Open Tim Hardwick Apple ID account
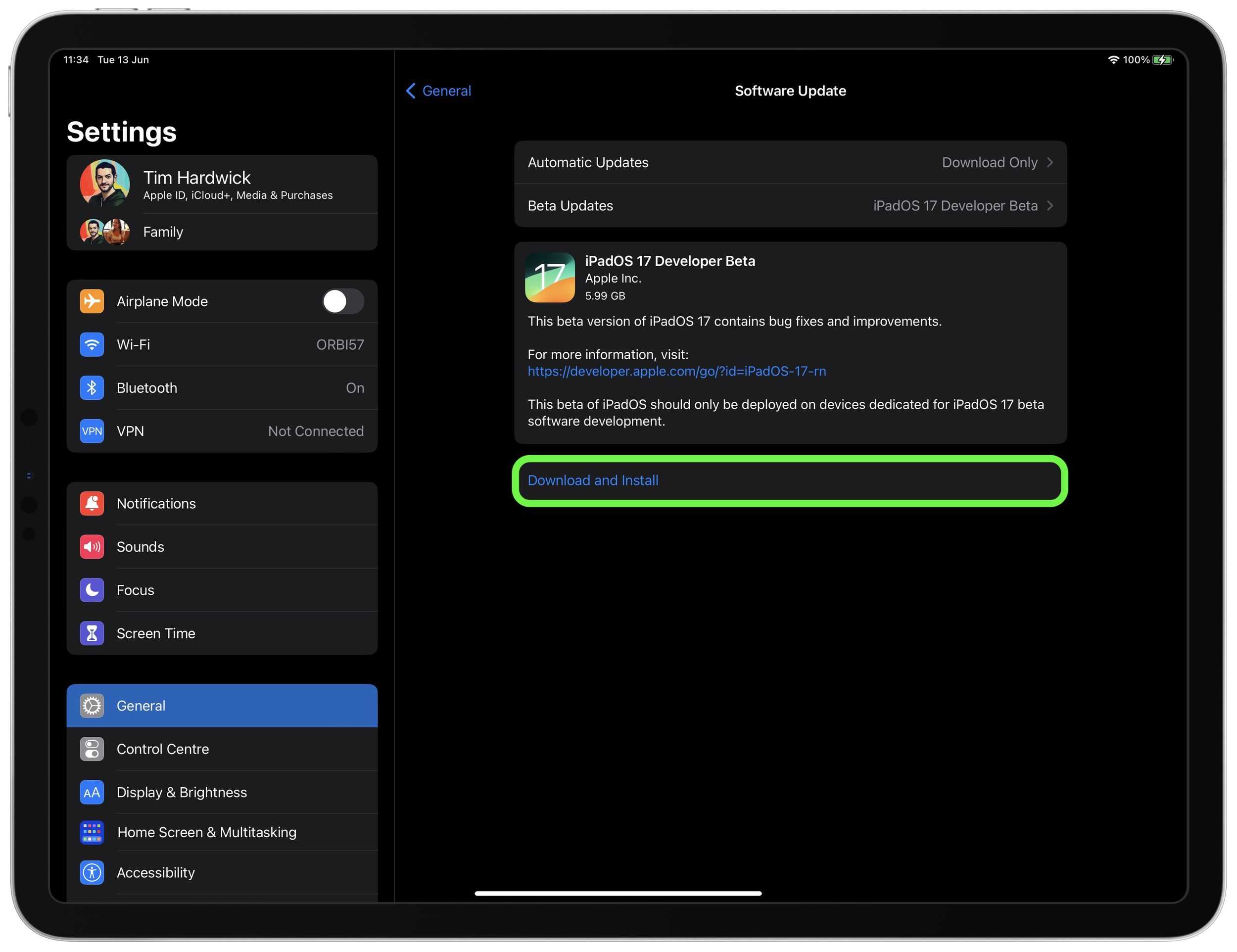This screenshot has height=952, width=1237. (222, 184)
